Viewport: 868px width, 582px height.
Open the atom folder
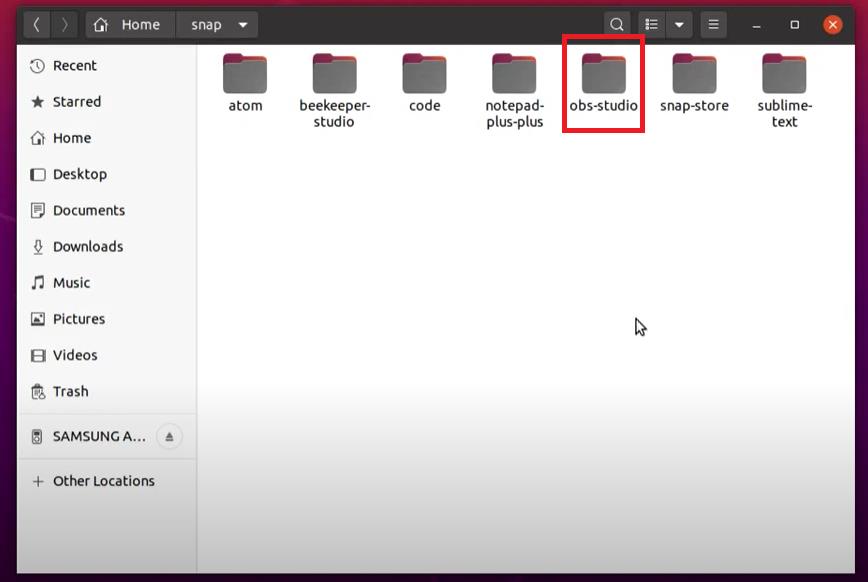pyautogui.click(x=245, y=83)
